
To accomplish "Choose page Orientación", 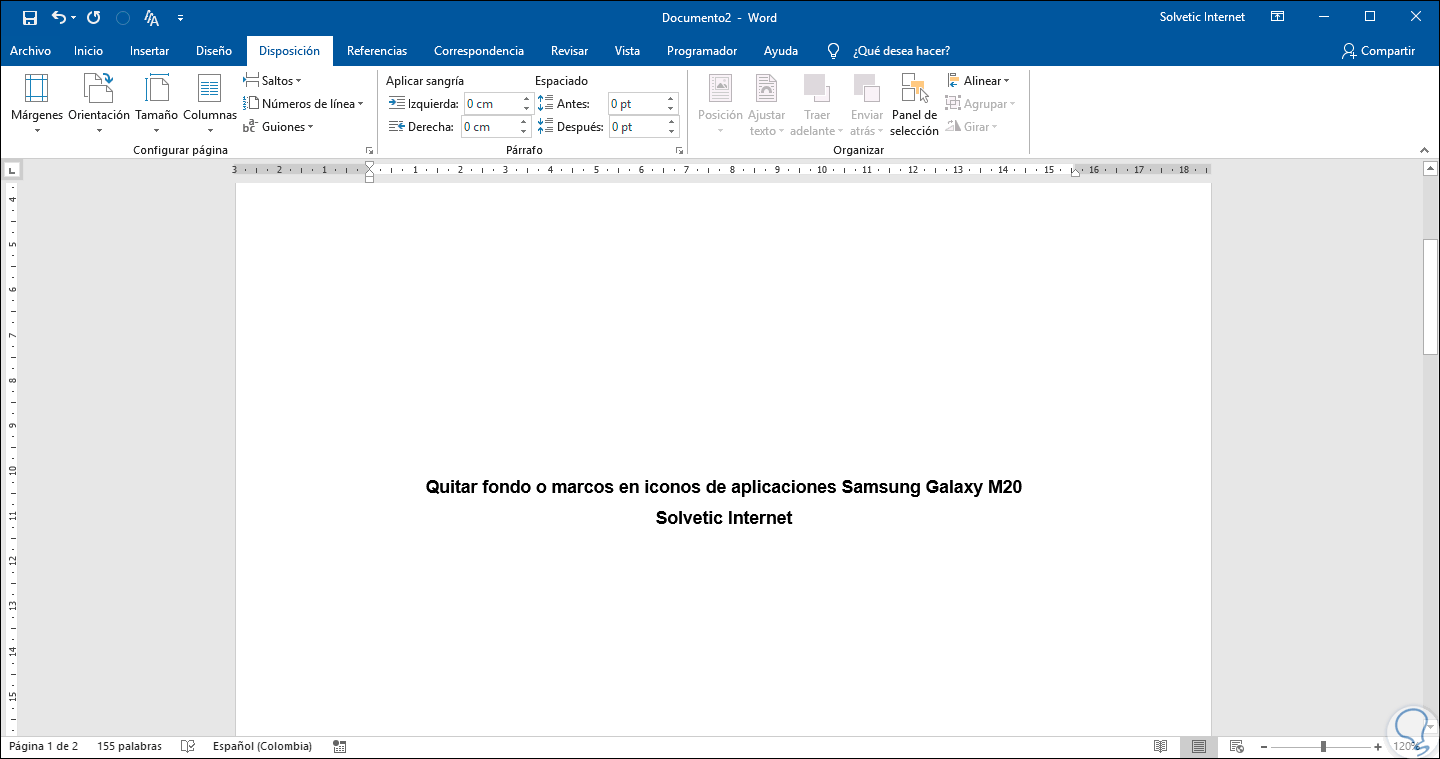I will (99, 104).
